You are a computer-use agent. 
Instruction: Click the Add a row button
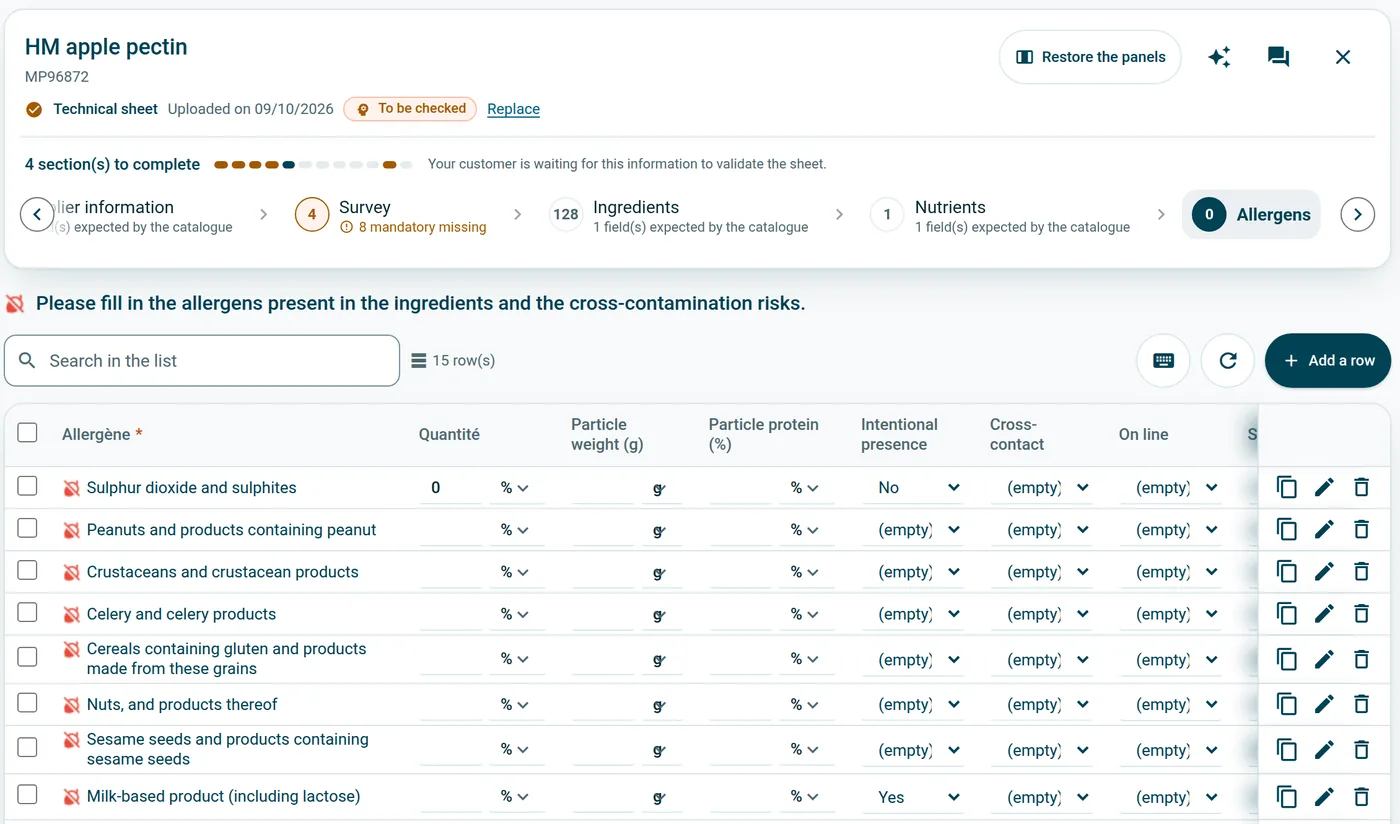(1328, 361)
